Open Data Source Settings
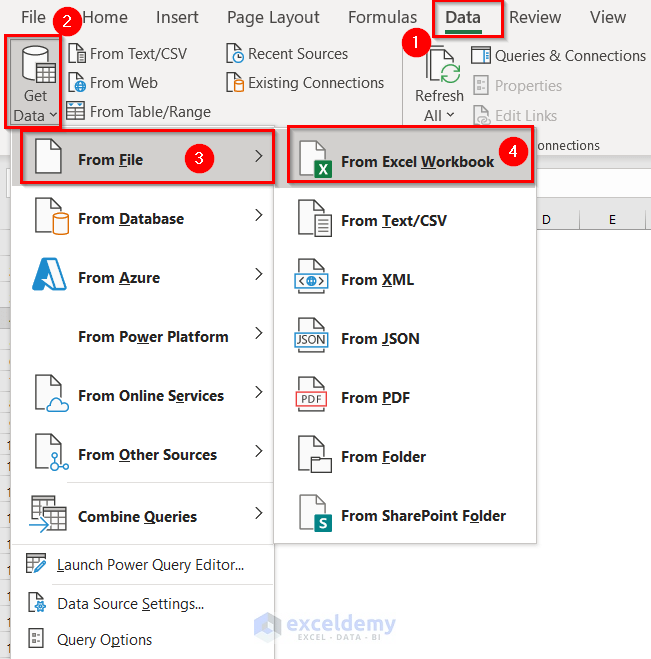Viewport: 651px width, 659px height. 143,604
